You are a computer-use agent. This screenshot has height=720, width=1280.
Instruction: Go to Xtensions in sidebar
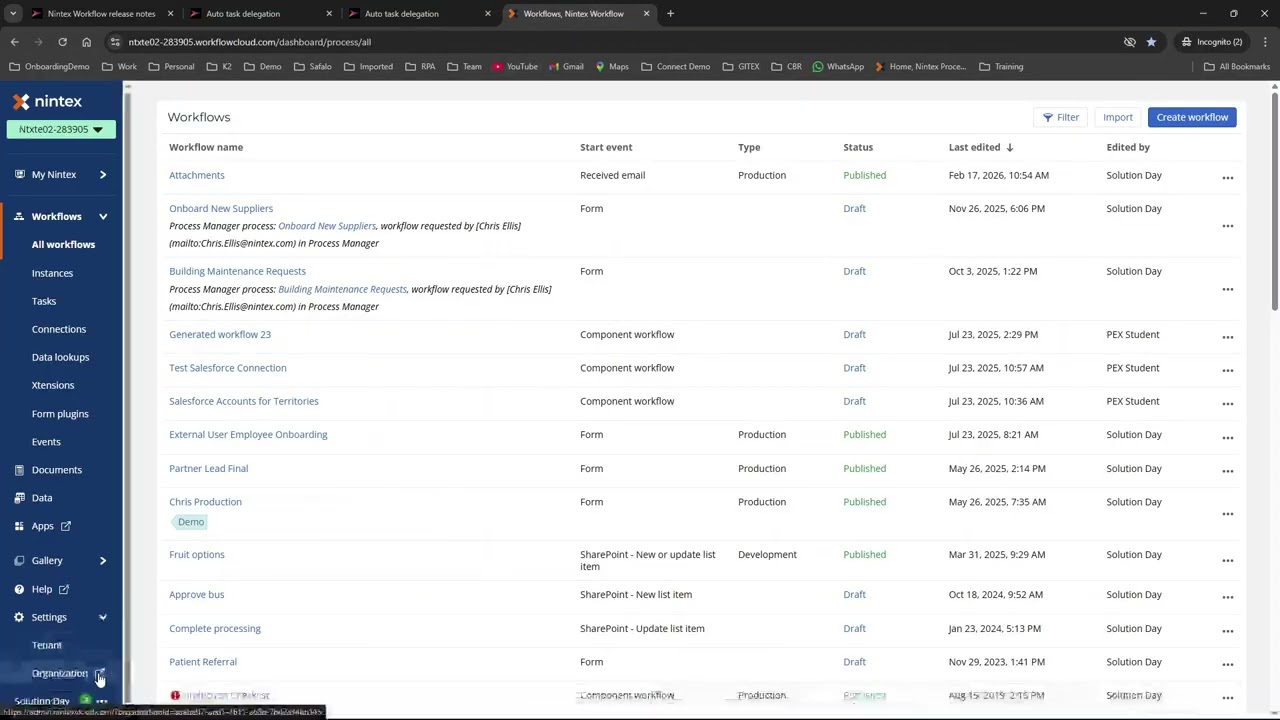point(53,385)
